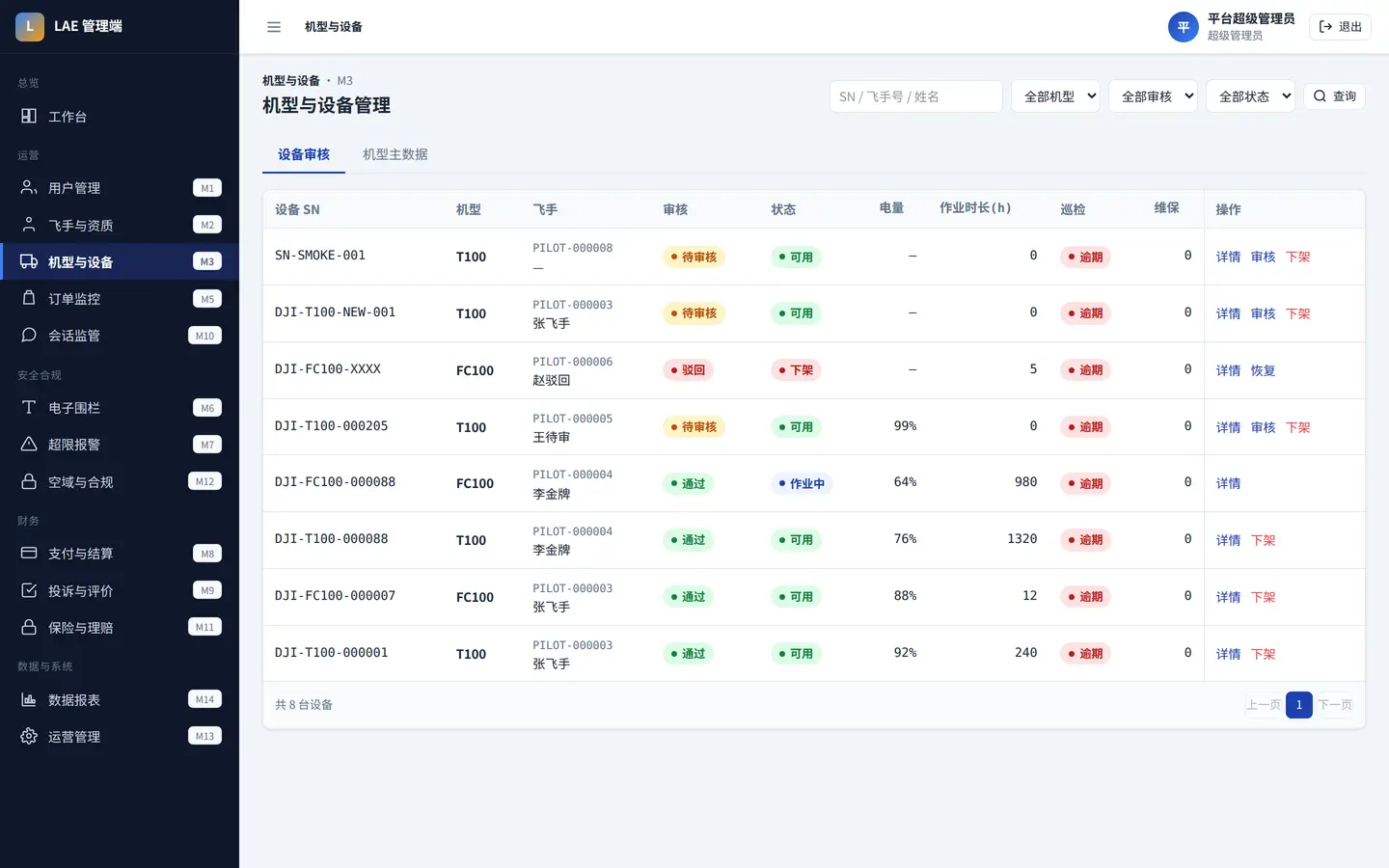This screenshot has width=1389, height=868.
Task: Open the 全部审核 dropdown filter
Action: (x=1154, y=96)
